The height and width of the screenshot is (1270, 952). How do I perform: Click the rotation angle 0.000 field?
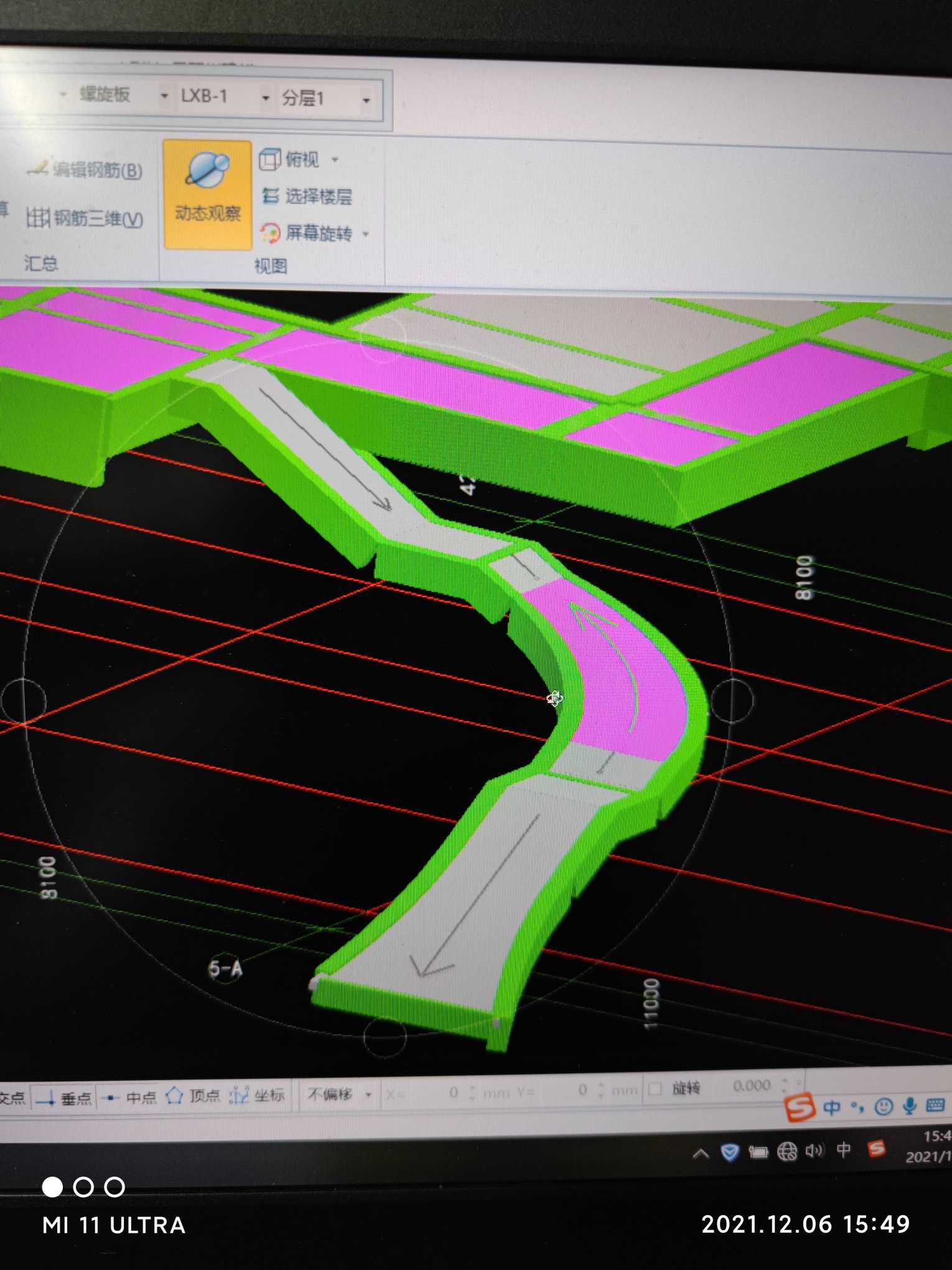click(752, 1086)
